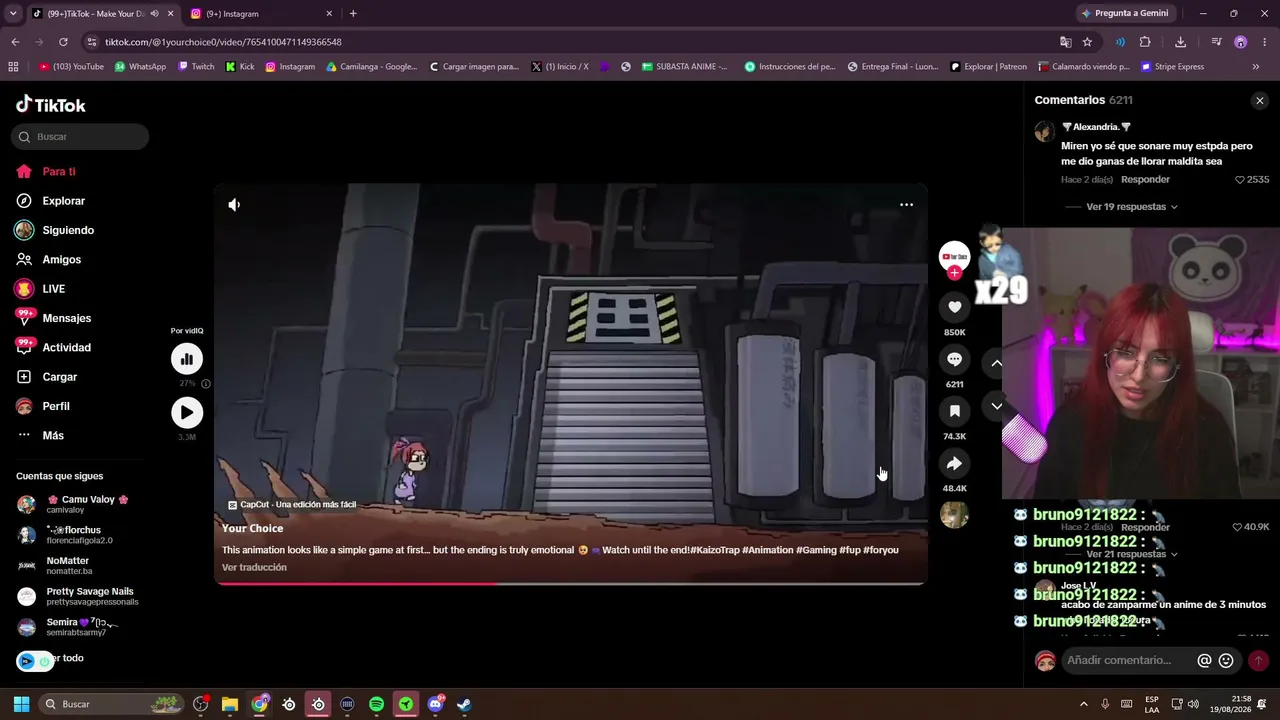1280x720 pixels.
Task: Click Responder on Alexandria's comment
Action: click(1145, 180)
